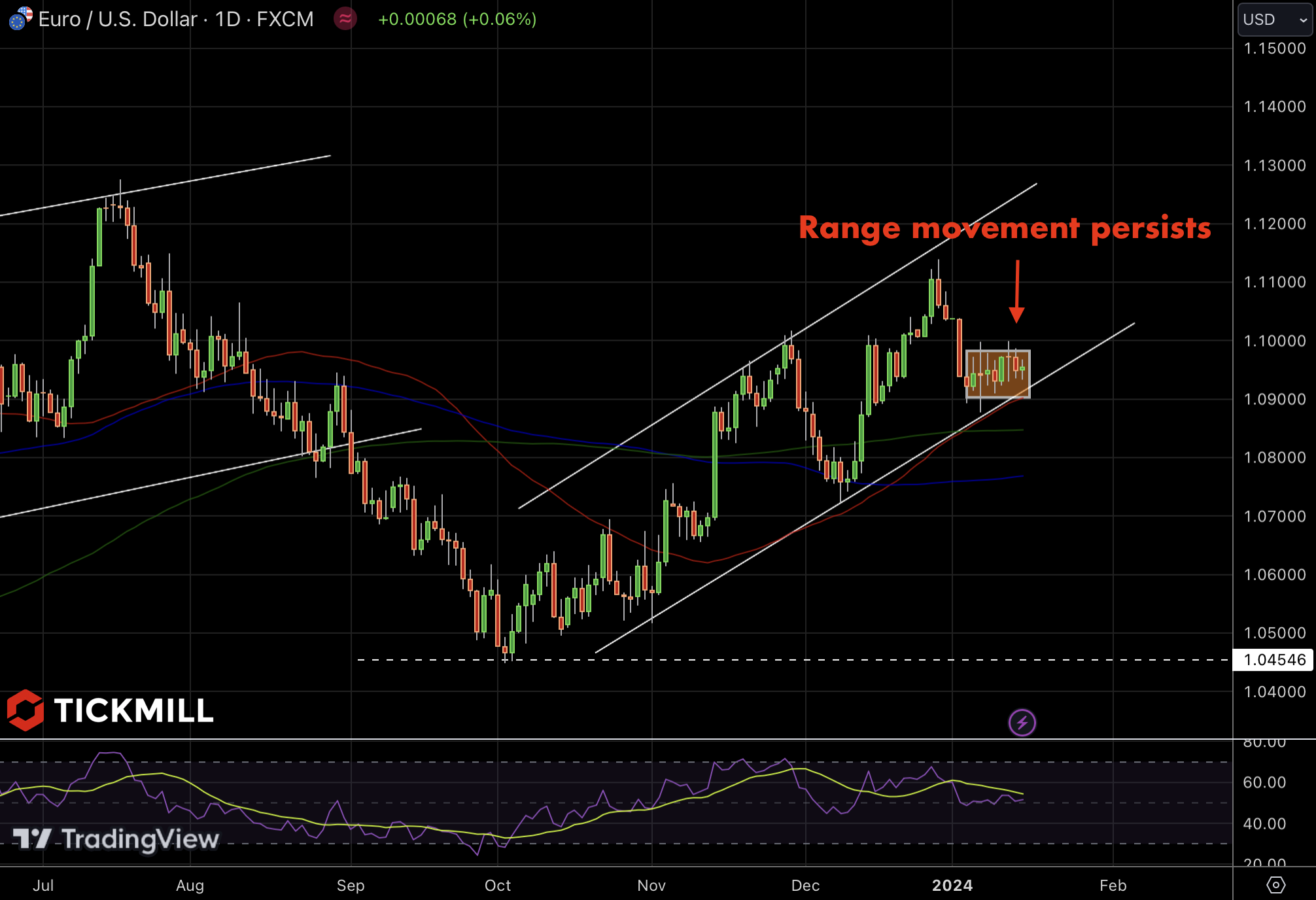Image resolution: width=1316 pixels, height=900 pixels.
Task: Click the Feb label on time axis
Action: tap(1113, 885)
